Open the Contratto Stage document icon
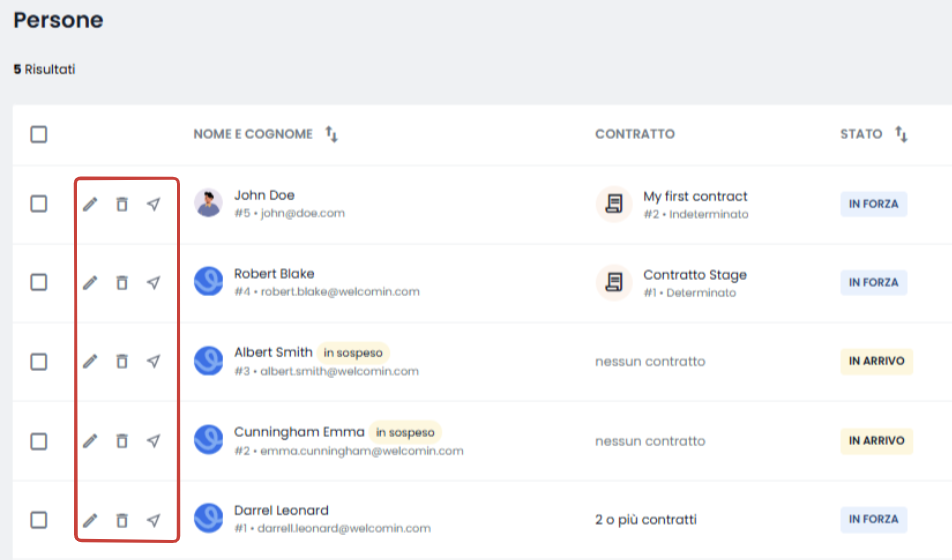 (614, 282)
